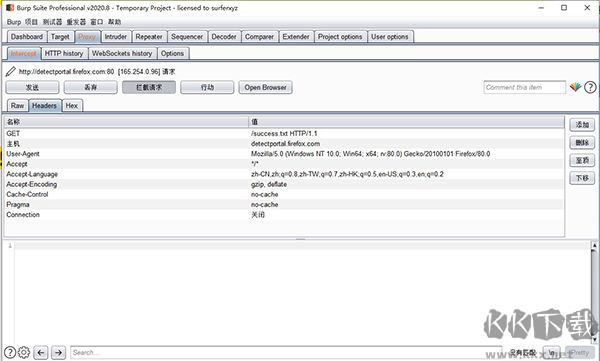Screen dimensions: 600x361
Task: Click the help icon beside the comment field
Action: 590,87
